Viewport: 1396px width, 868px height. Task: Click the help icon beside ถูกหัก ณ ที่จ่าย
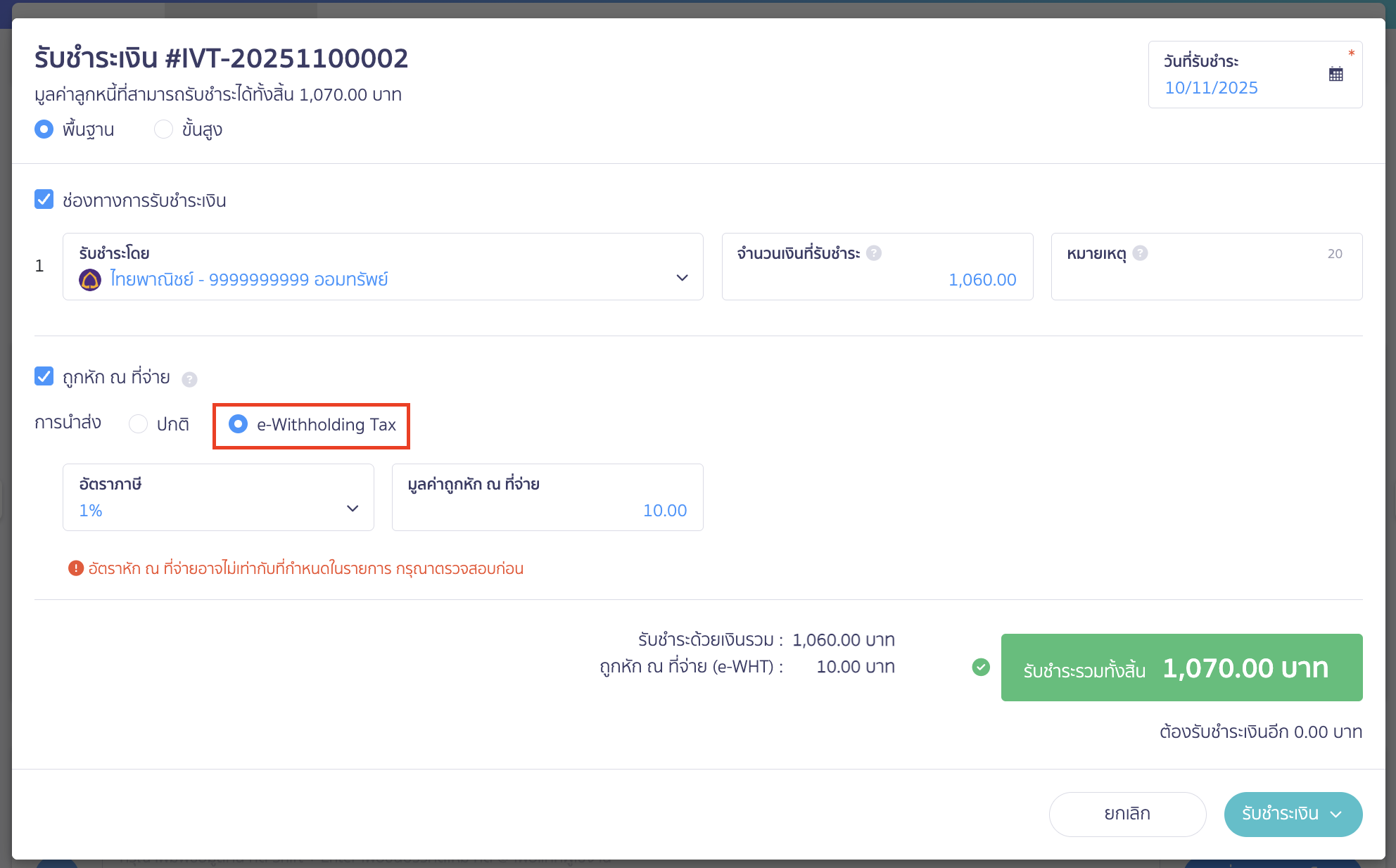coord(189,379)
